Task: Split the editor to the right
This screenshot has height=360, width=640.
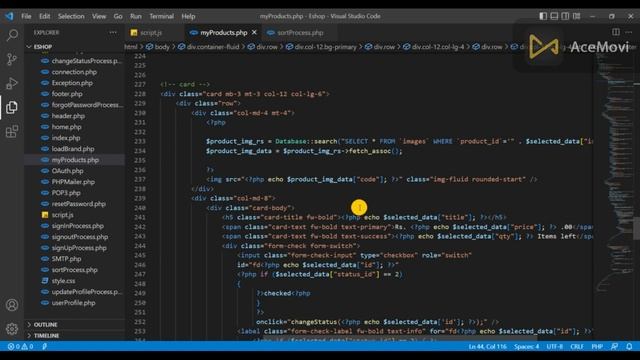Action: pos(616,32)
